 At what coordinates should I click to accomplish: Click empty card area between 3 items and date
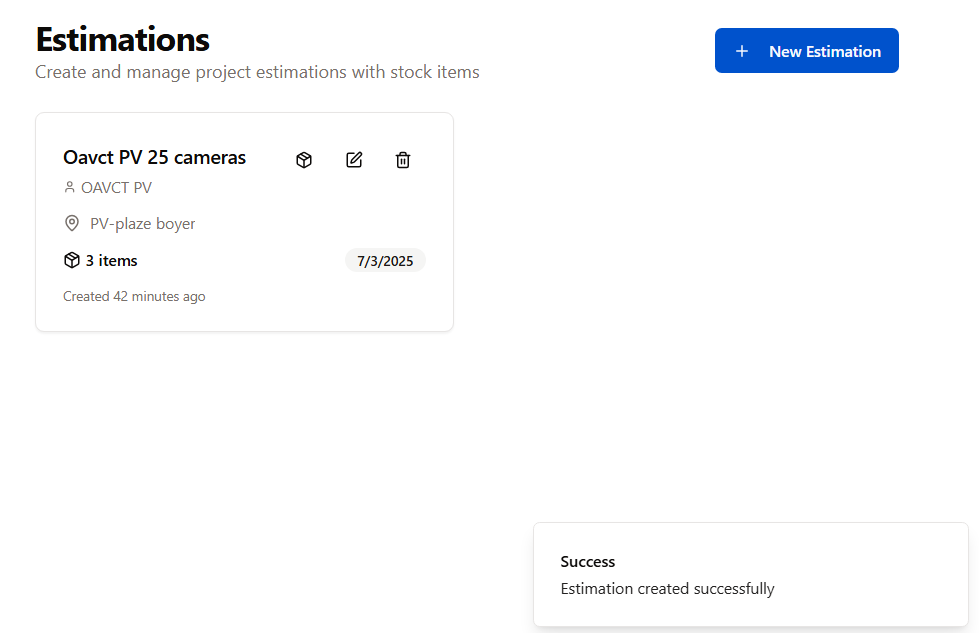tap(240, 261)
